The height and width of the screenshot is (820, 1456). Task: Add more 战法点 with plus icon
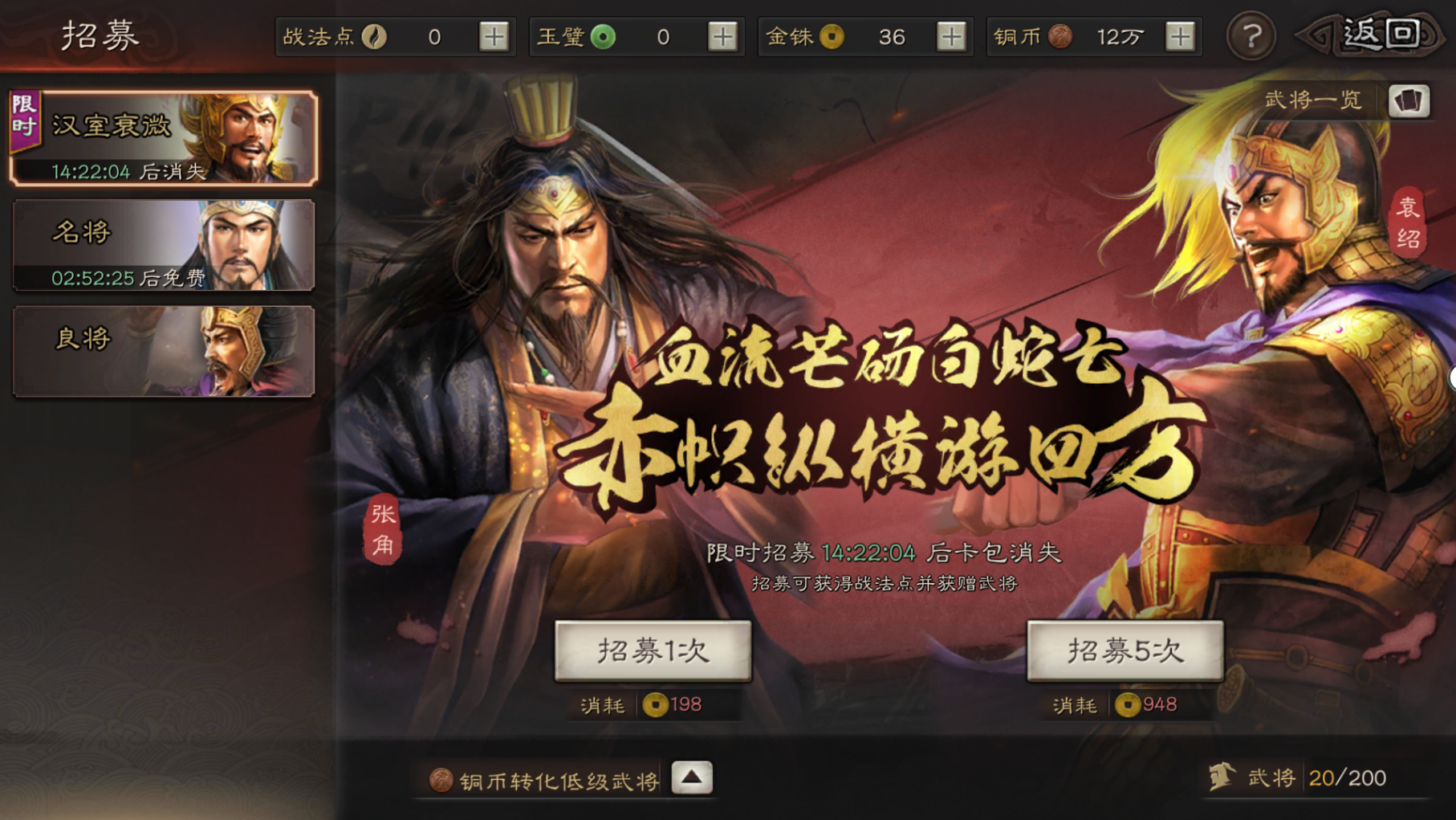click(x=494, y=36)
